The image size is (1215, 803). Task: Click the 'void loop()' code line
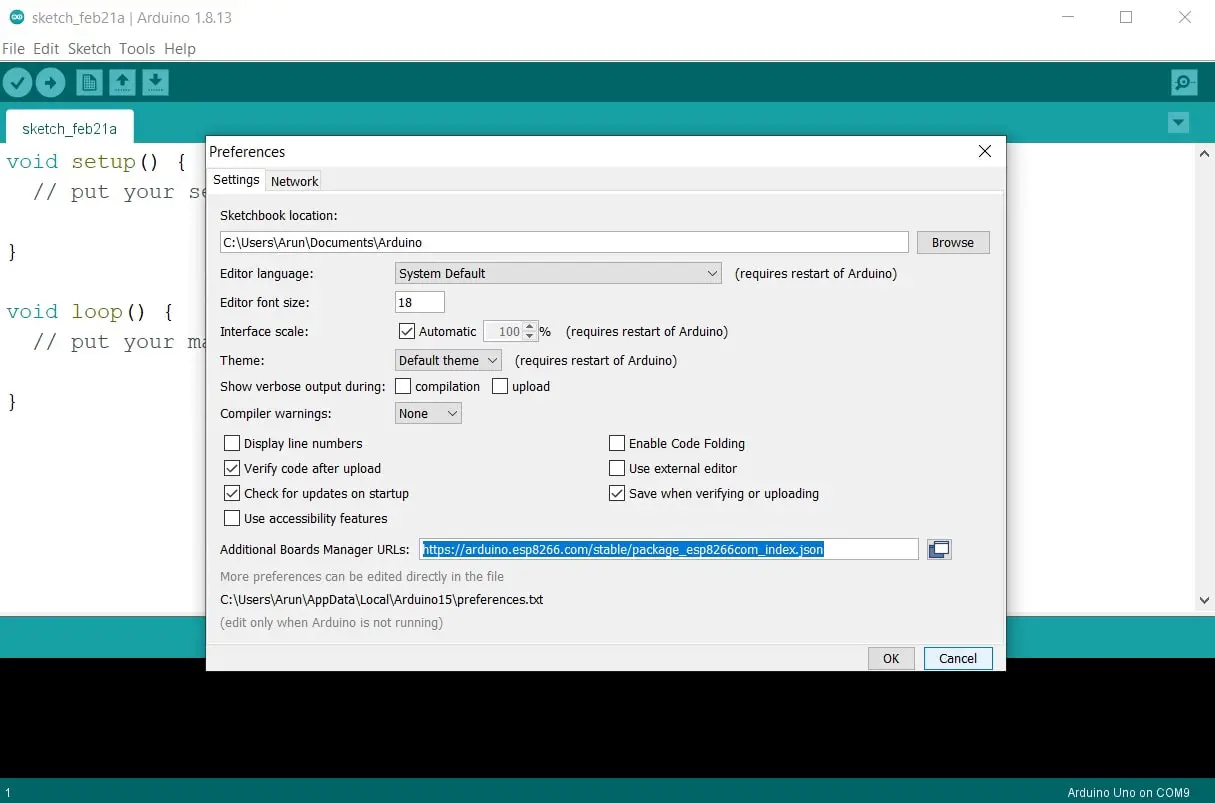tap(90, 312)
